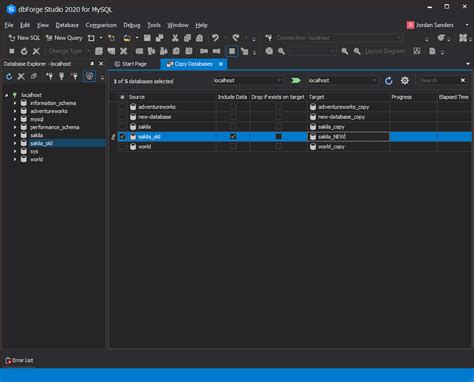This screenshot has height=382, width=474.
Task: Click the Save disk icon
Action: click(x=147, y=38)
